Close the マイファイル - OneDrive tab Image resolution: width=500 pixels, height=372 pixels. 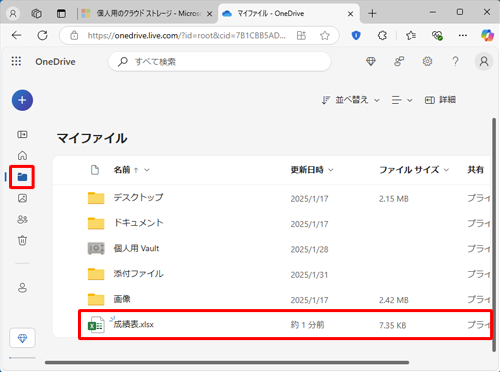click(x=350, y=14)
